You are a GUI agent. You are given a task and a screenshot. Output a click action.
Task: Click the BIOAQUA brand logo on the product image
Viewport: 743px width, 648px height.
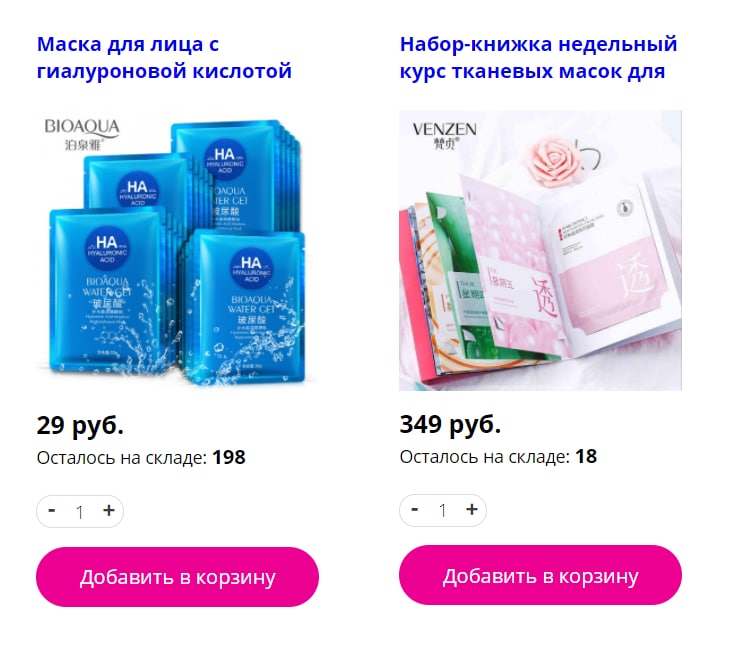point(82,134)
